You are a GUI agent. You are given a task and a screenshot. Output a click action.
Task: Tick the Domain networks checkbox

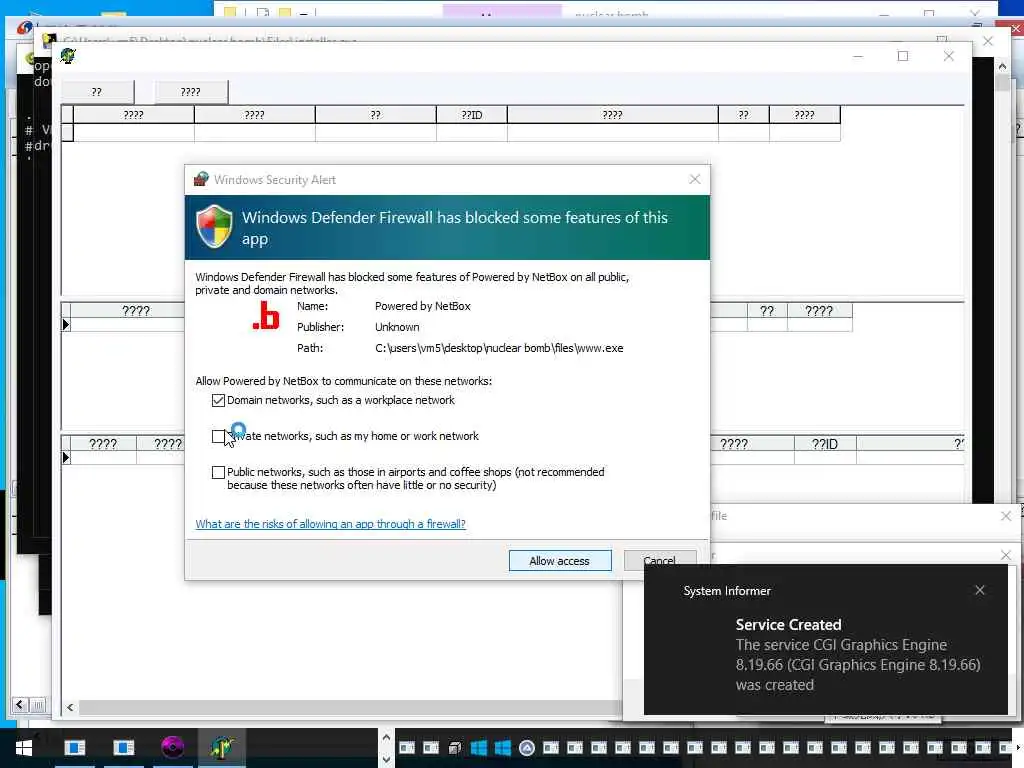[218, 400]
